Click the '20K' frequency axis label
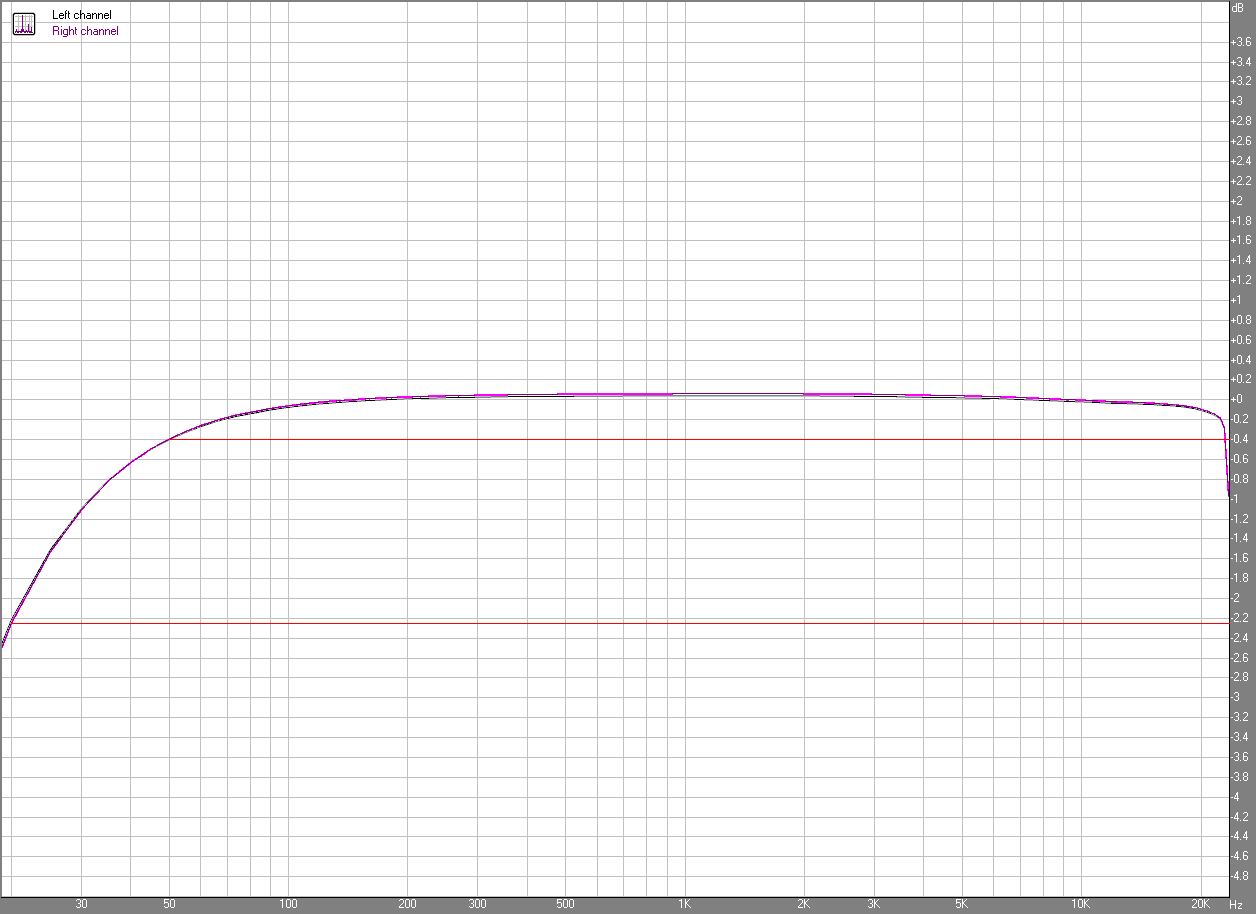 pyautogui.click(x=1200, y=904)
